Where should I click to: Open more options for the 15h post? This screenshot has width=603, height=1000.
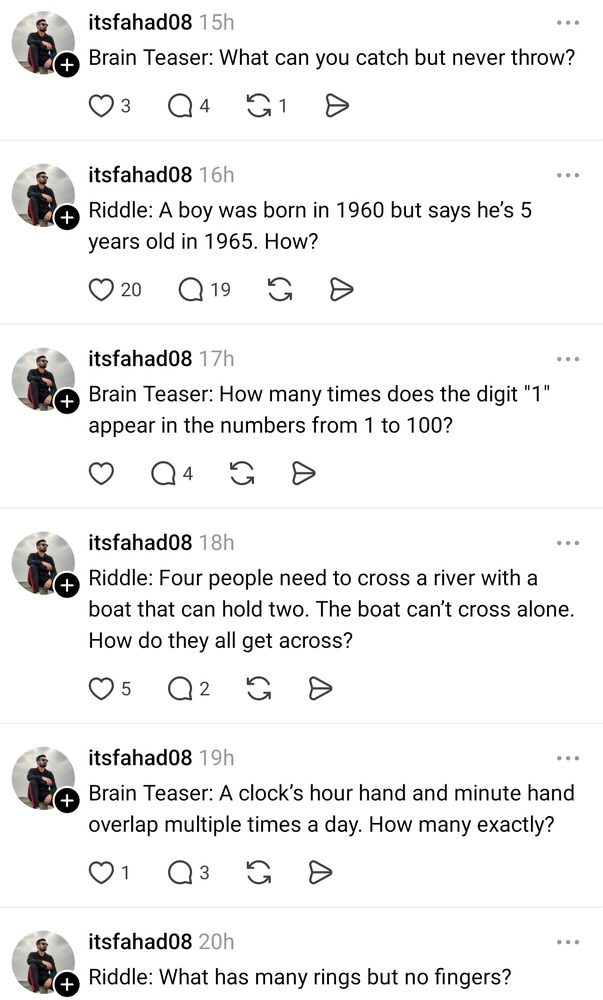pyautogui.click(x=567, y=22)
